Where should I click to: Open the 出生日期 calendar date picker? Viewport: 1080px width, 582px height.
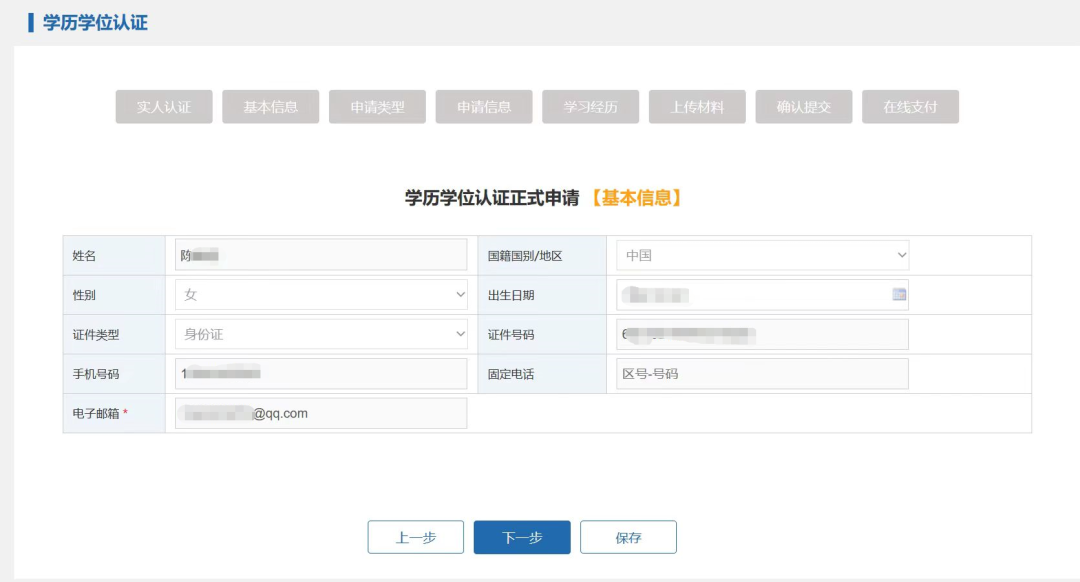click(897, 294)
